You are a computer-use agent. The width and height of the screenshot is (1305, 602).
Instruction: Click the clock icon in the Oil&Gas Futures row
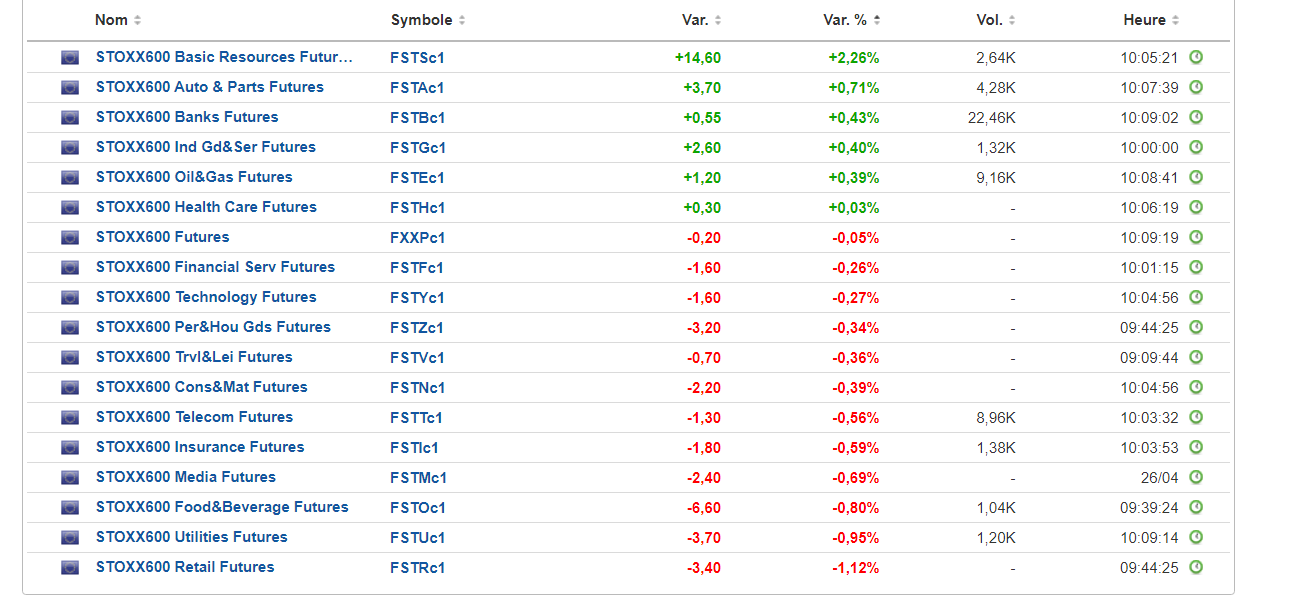point(1196,177)
